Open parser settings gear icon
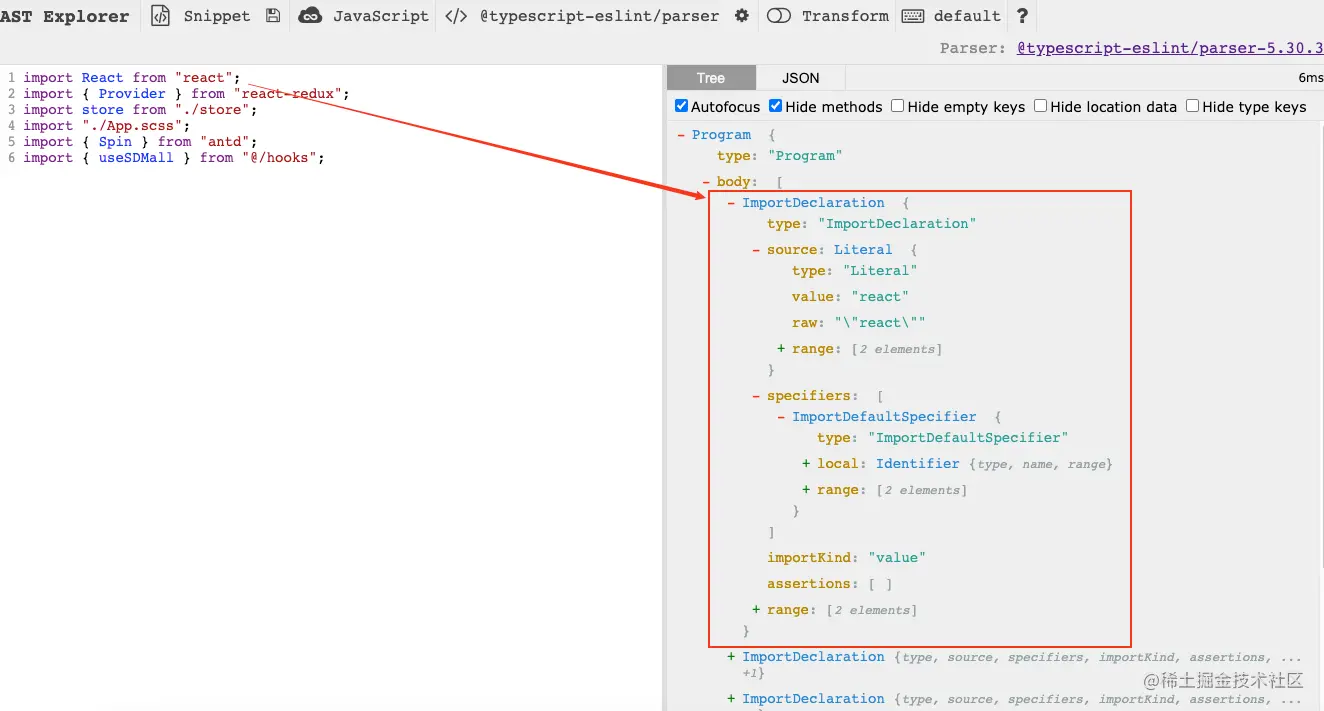1324x711 pixels. pyautogui.click(x=741, y=16)
